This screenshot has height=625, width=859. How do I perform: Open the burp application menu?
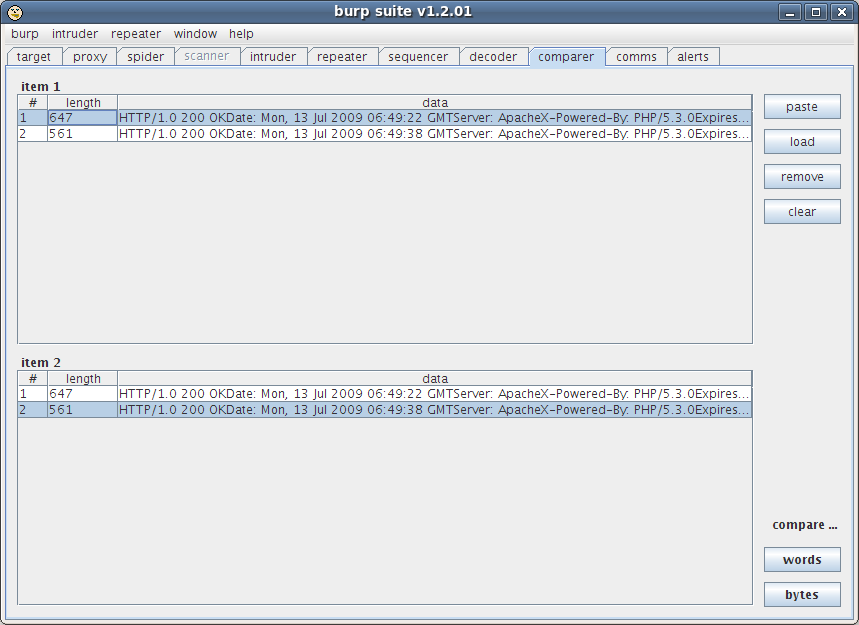pyautogui.click(x=24, y=33)
